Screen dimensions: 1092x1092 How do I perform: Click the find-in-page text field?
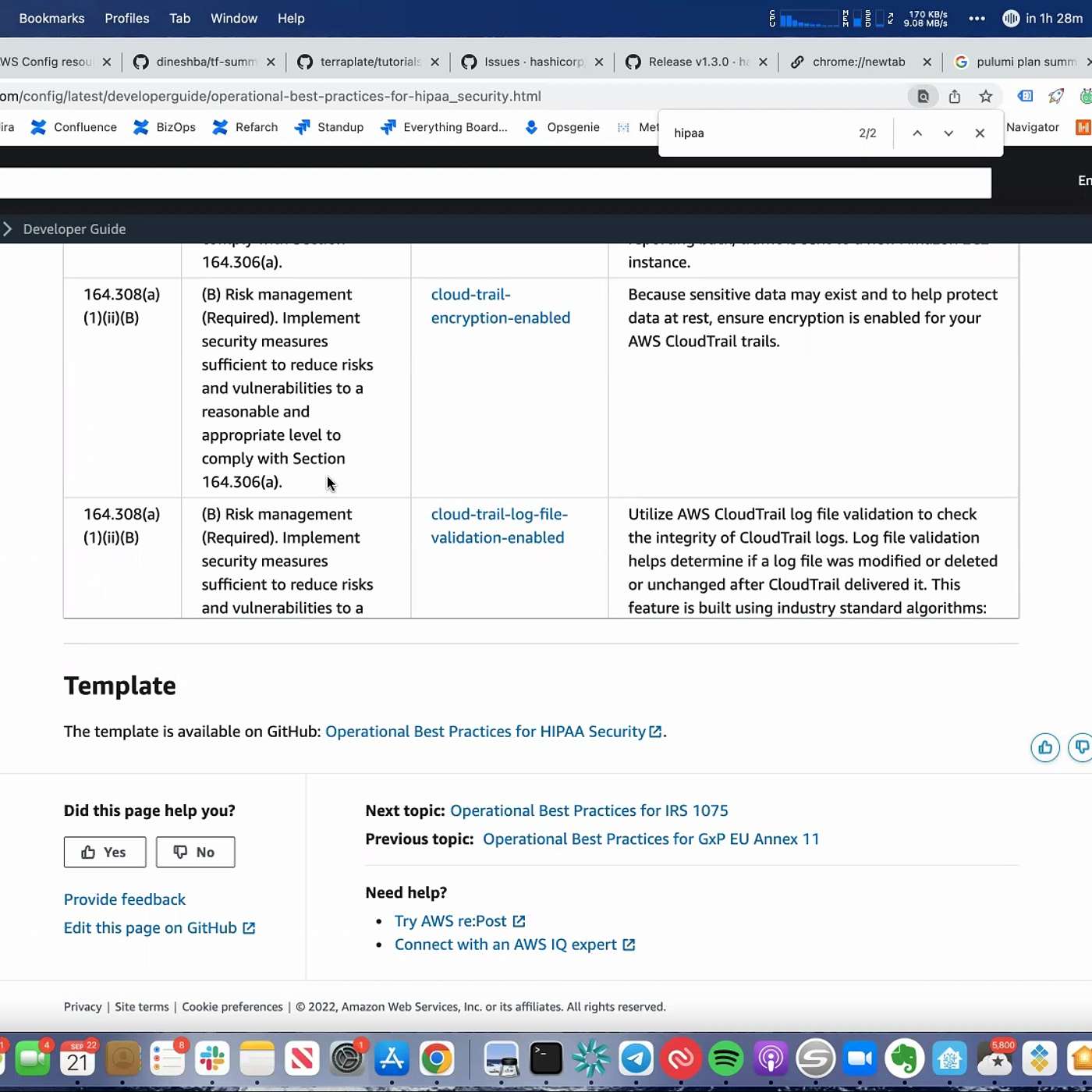(x=757, y=133)
